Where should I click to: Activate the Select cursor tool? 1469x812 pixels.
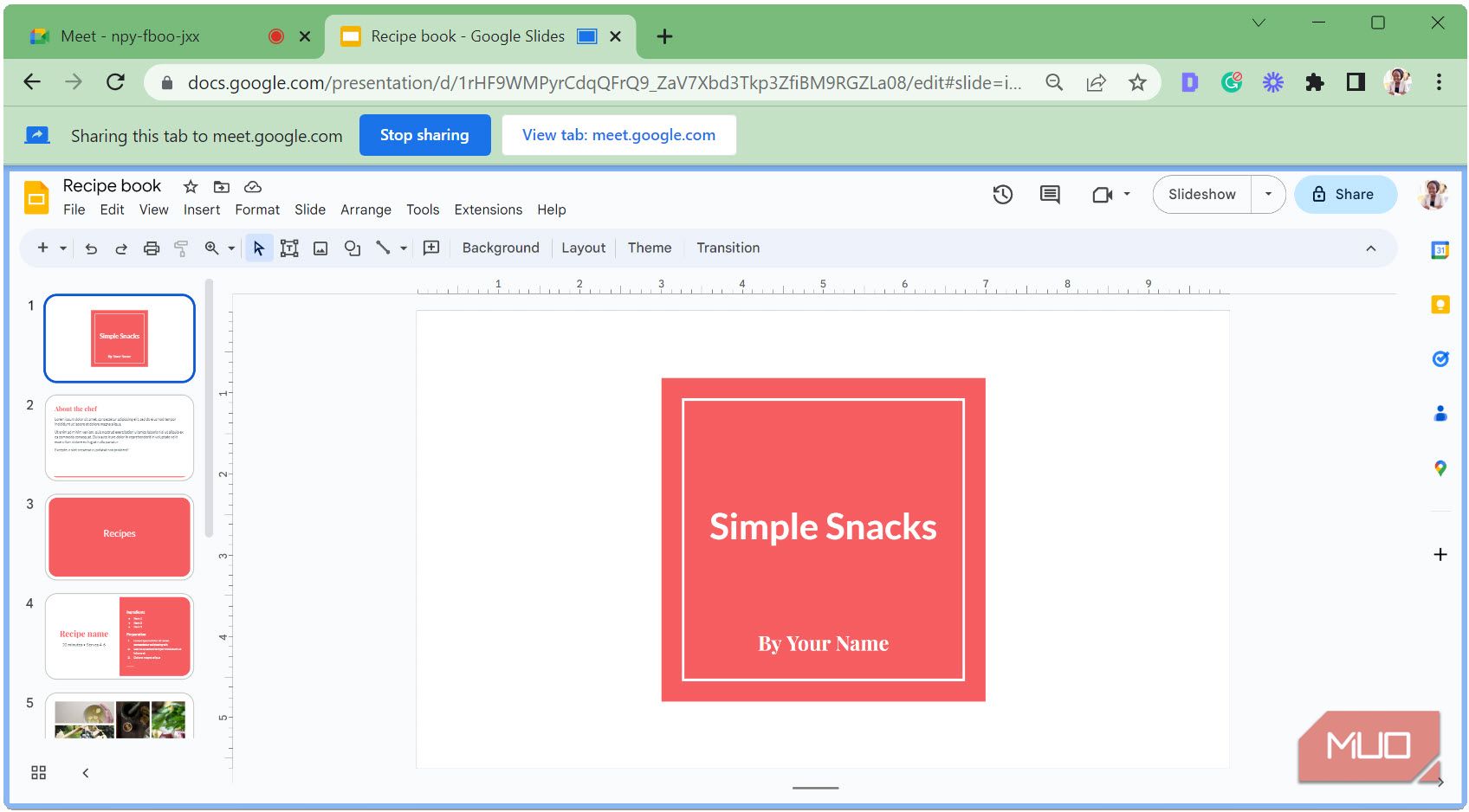pyautogui.click(x=259, y=248)
